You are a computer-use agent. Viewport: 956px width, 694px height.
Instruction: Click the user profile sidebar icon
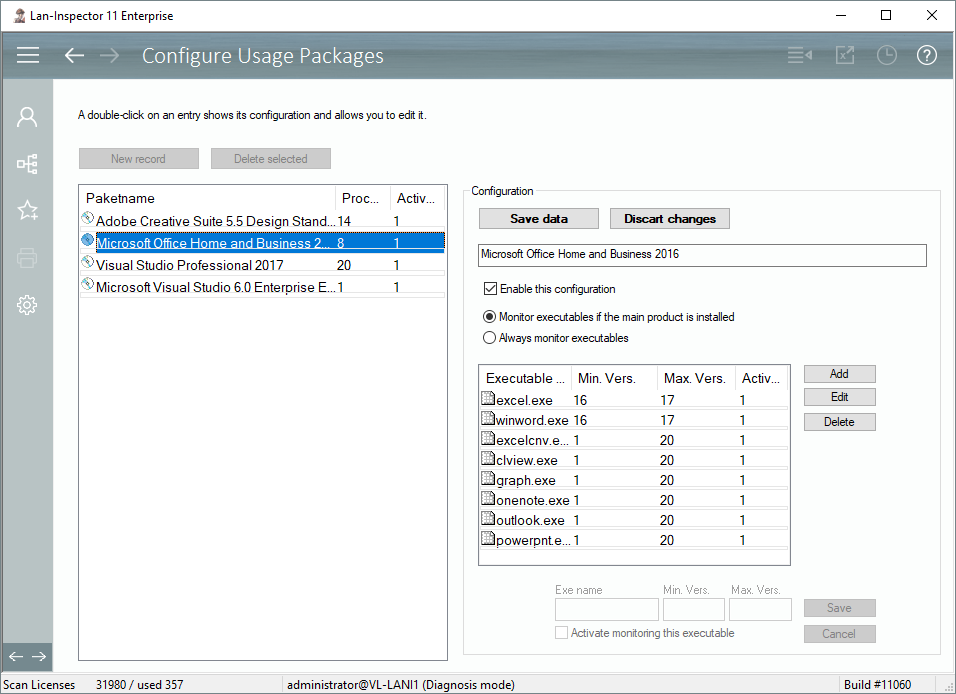click(27, 117)
